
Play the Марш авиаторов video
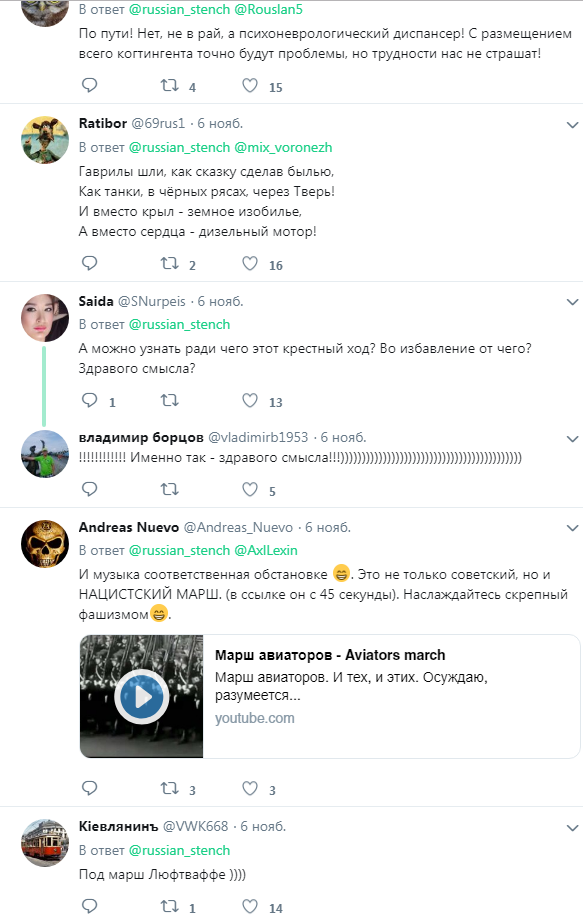point(141,697)
